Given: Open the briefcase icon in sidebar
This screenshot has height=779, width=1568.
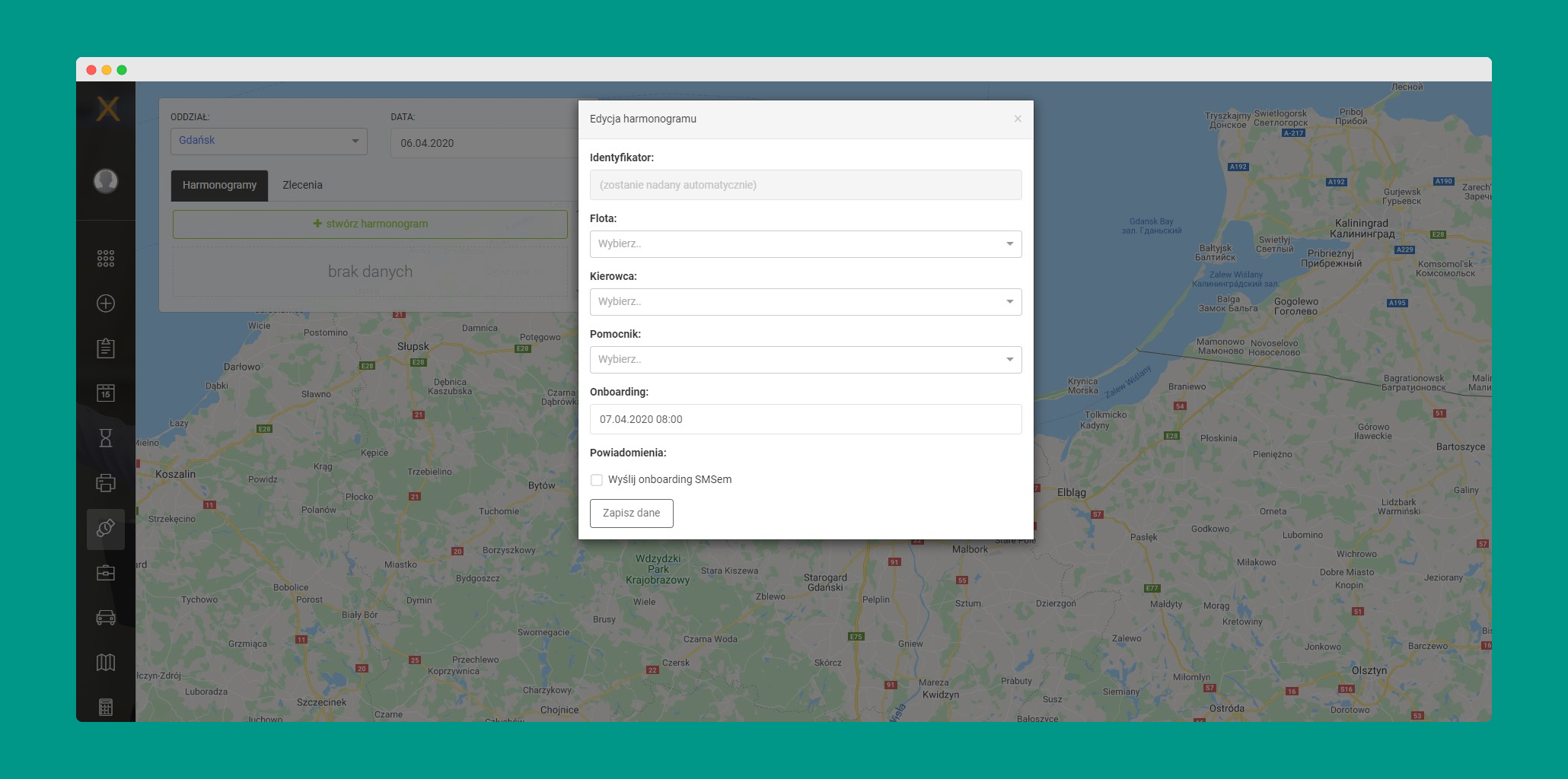Looking at the screenshot, I should tap(106, 573).
